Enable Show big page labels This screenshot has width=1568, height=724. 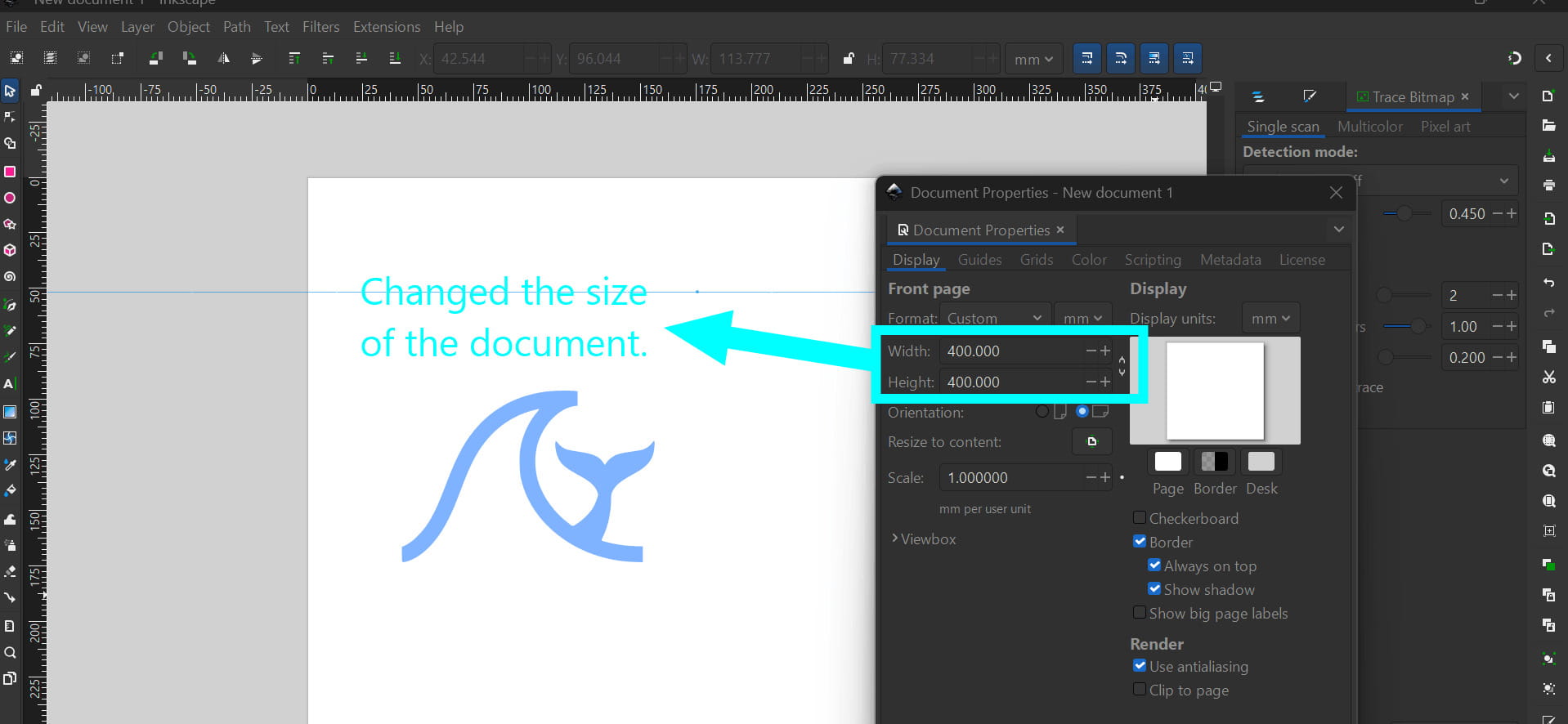coord(1140,612)
